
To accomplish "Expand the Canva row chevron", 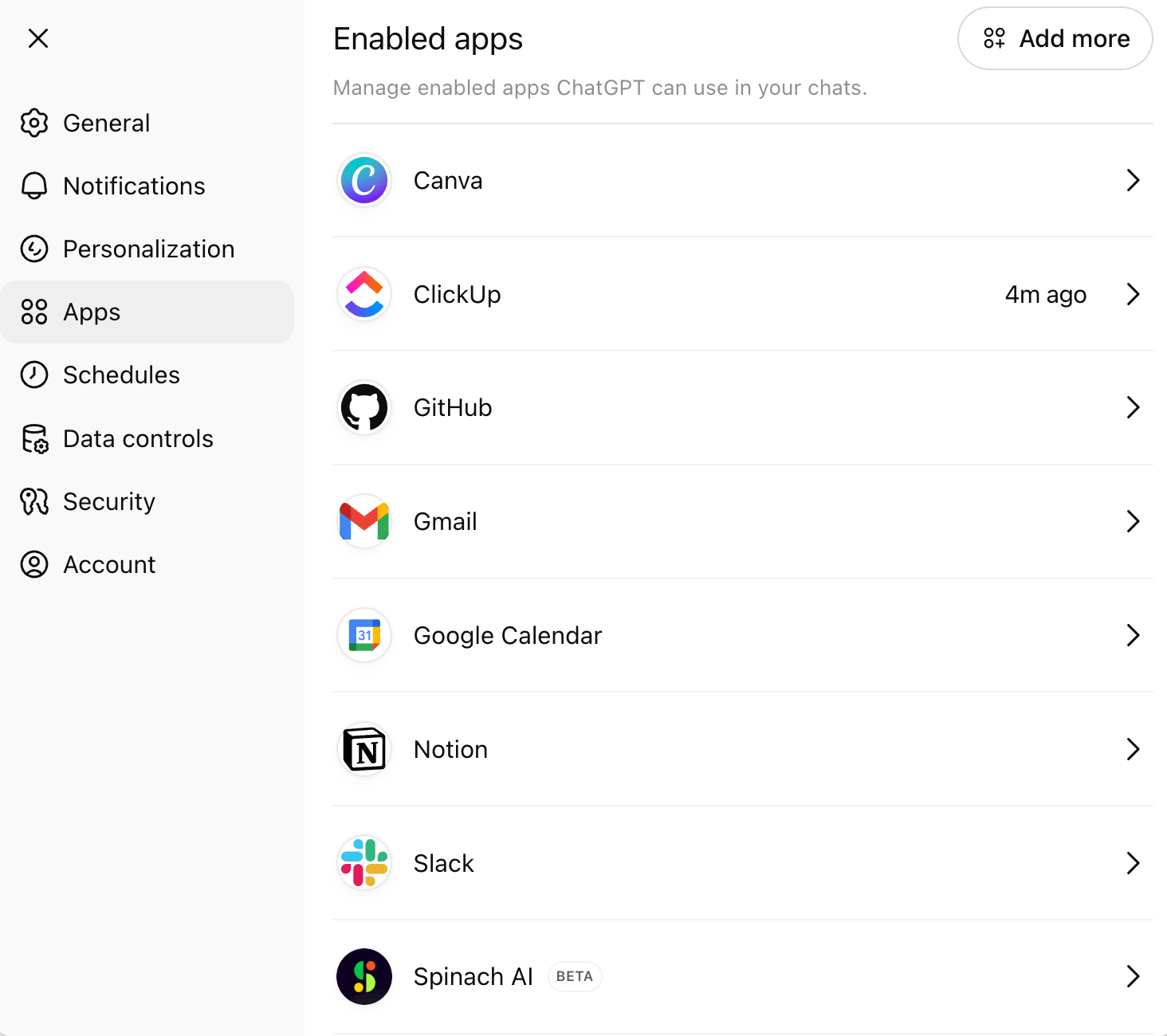I will click(x=1133, y=180).
